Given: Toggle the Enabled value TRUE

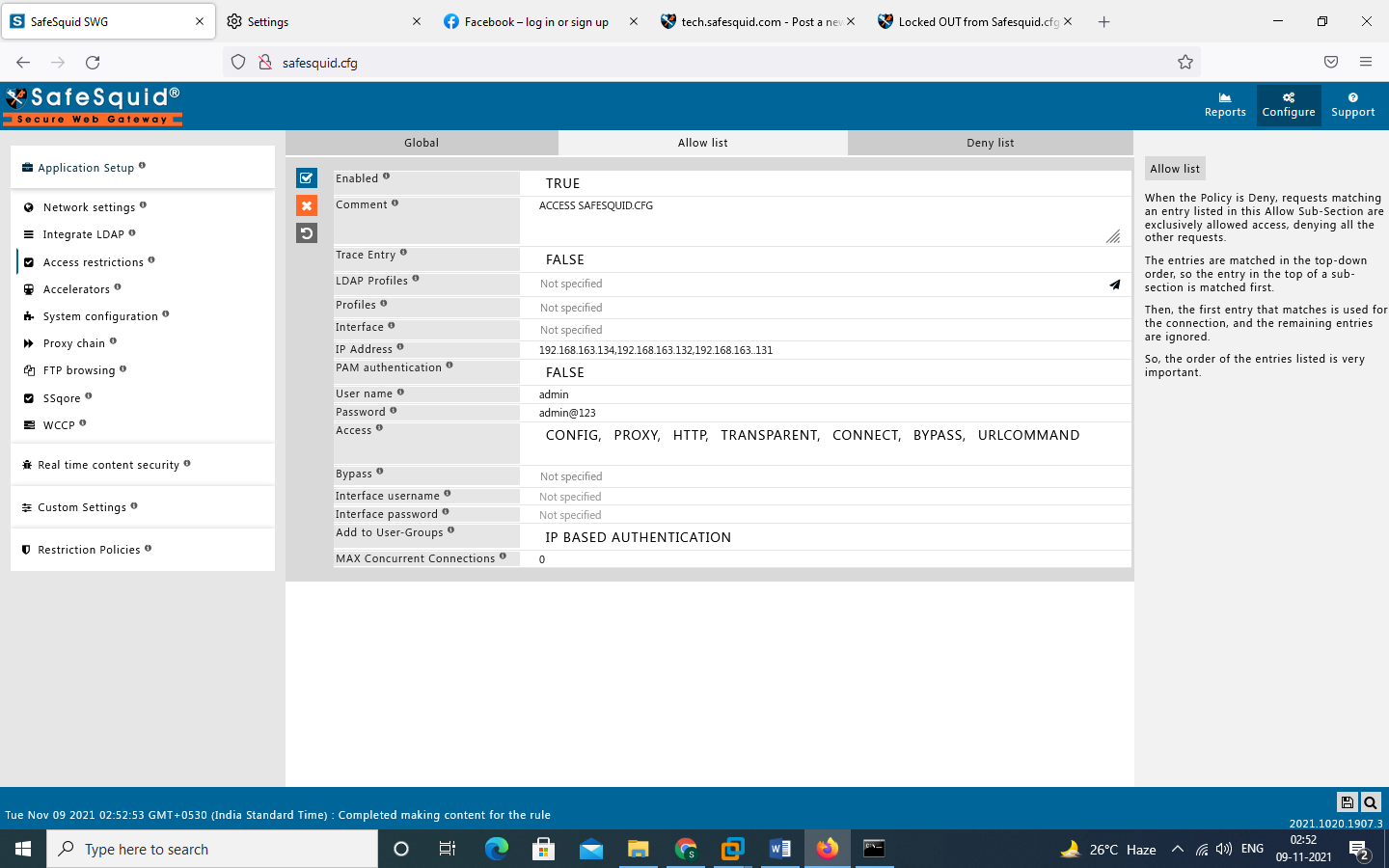Looking at the screenshot, I should click(x=562, y=183).
